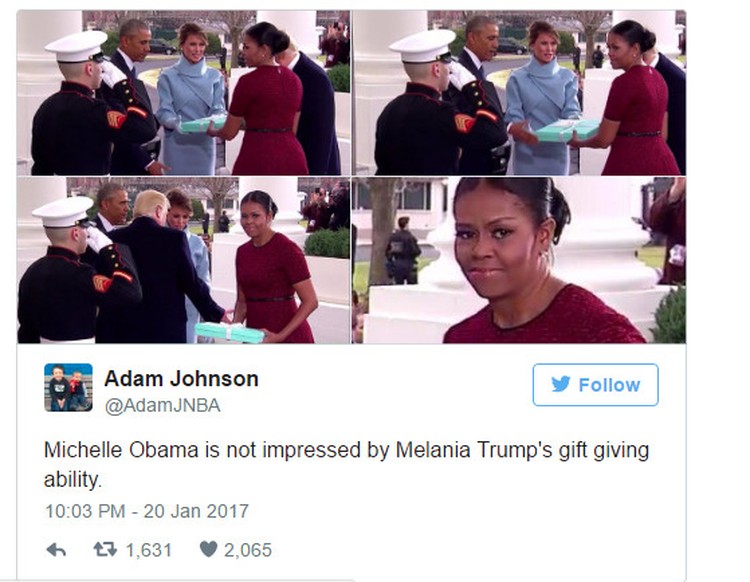The width and height of the screenshot is (750, 582).
Task: Click the Twitter bird icon in Follow button
Action: [561, 384]
